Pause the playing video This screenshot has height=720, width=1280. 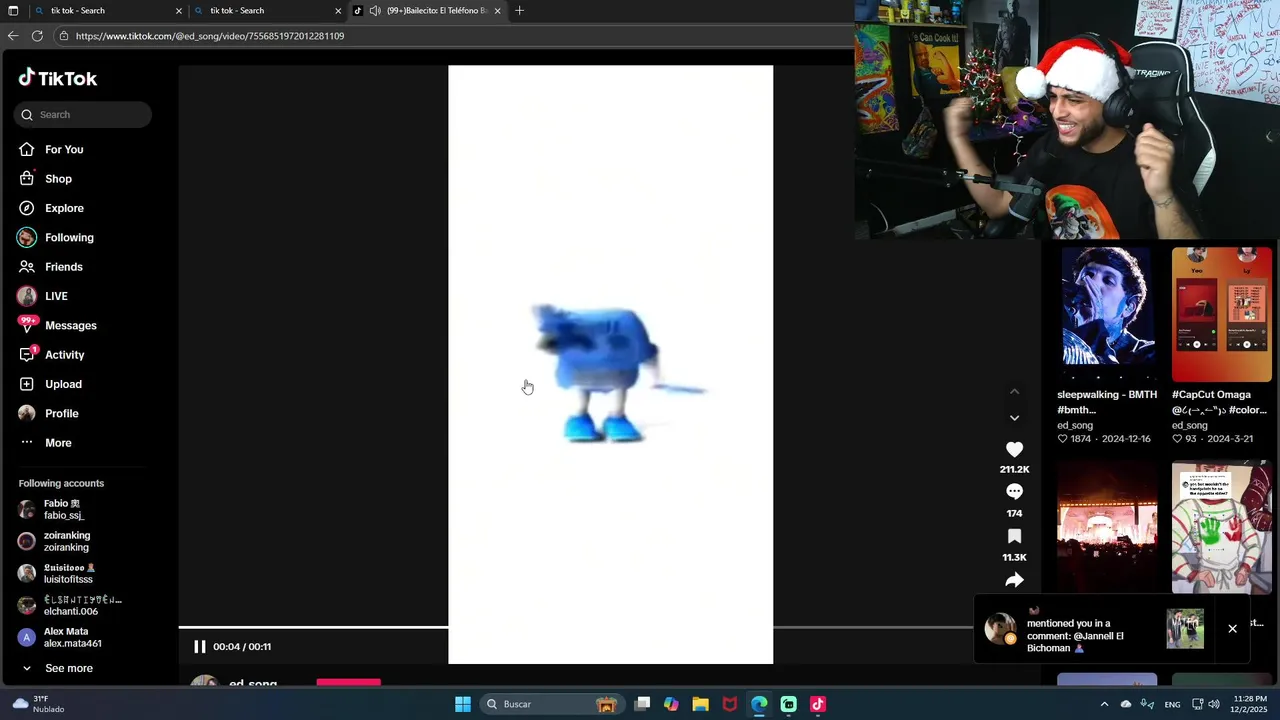[x=199, y=647]
